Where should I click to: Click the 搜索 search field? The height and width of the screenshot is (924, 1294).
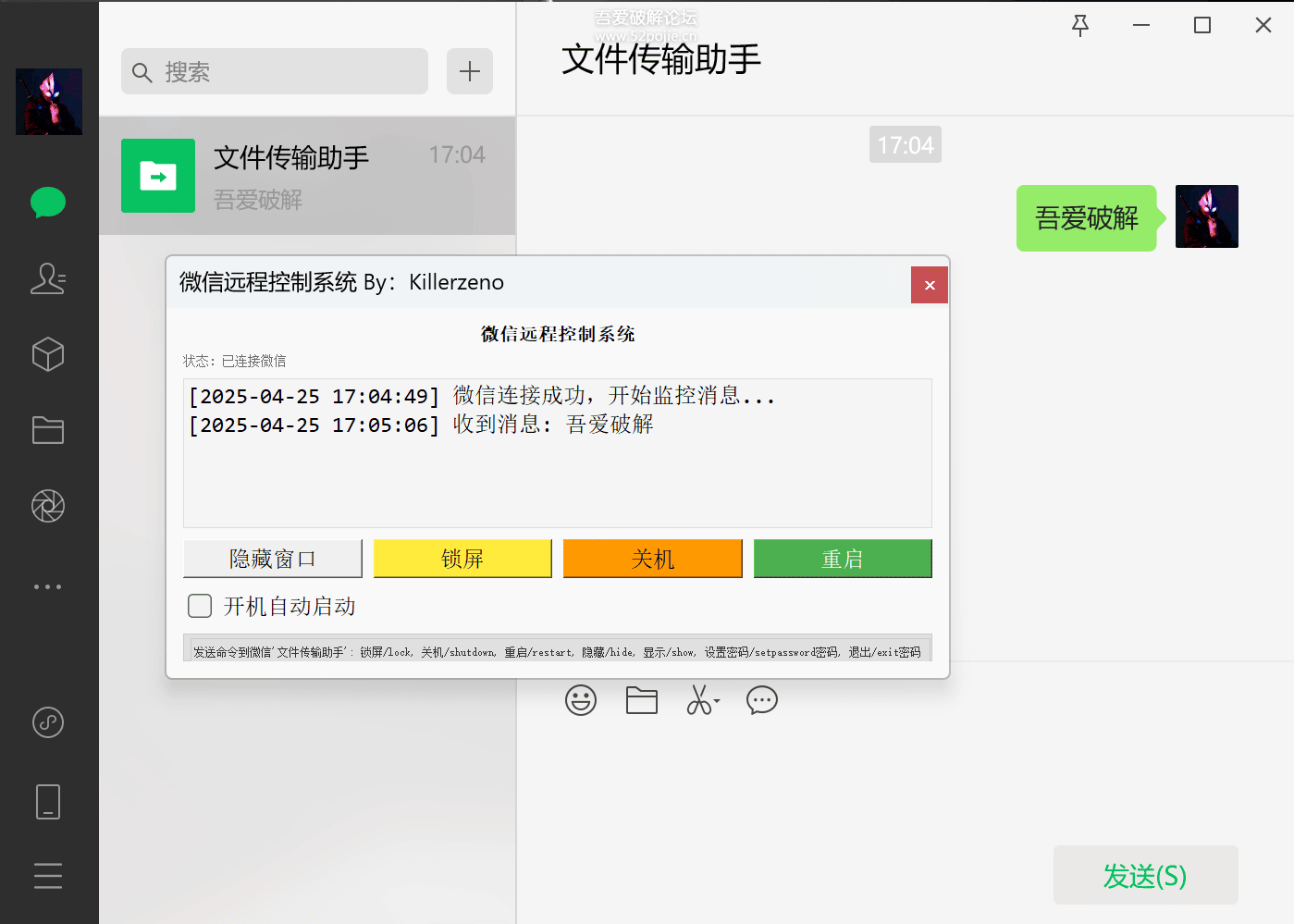[x=275, y=71]
